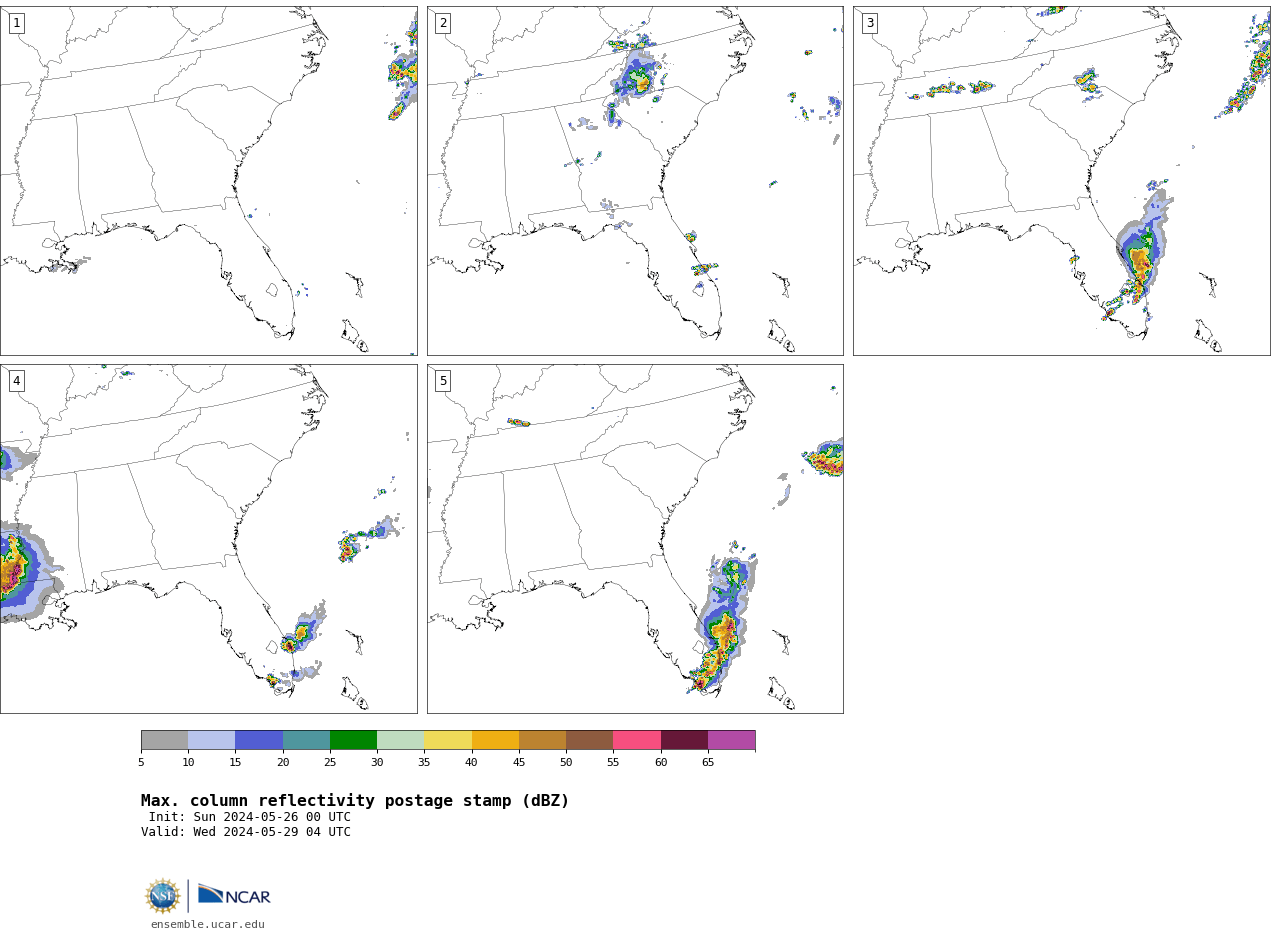The image size is (1280, 936).
Task: Click the colorbar tick label '35'
Action: [424, 762]
